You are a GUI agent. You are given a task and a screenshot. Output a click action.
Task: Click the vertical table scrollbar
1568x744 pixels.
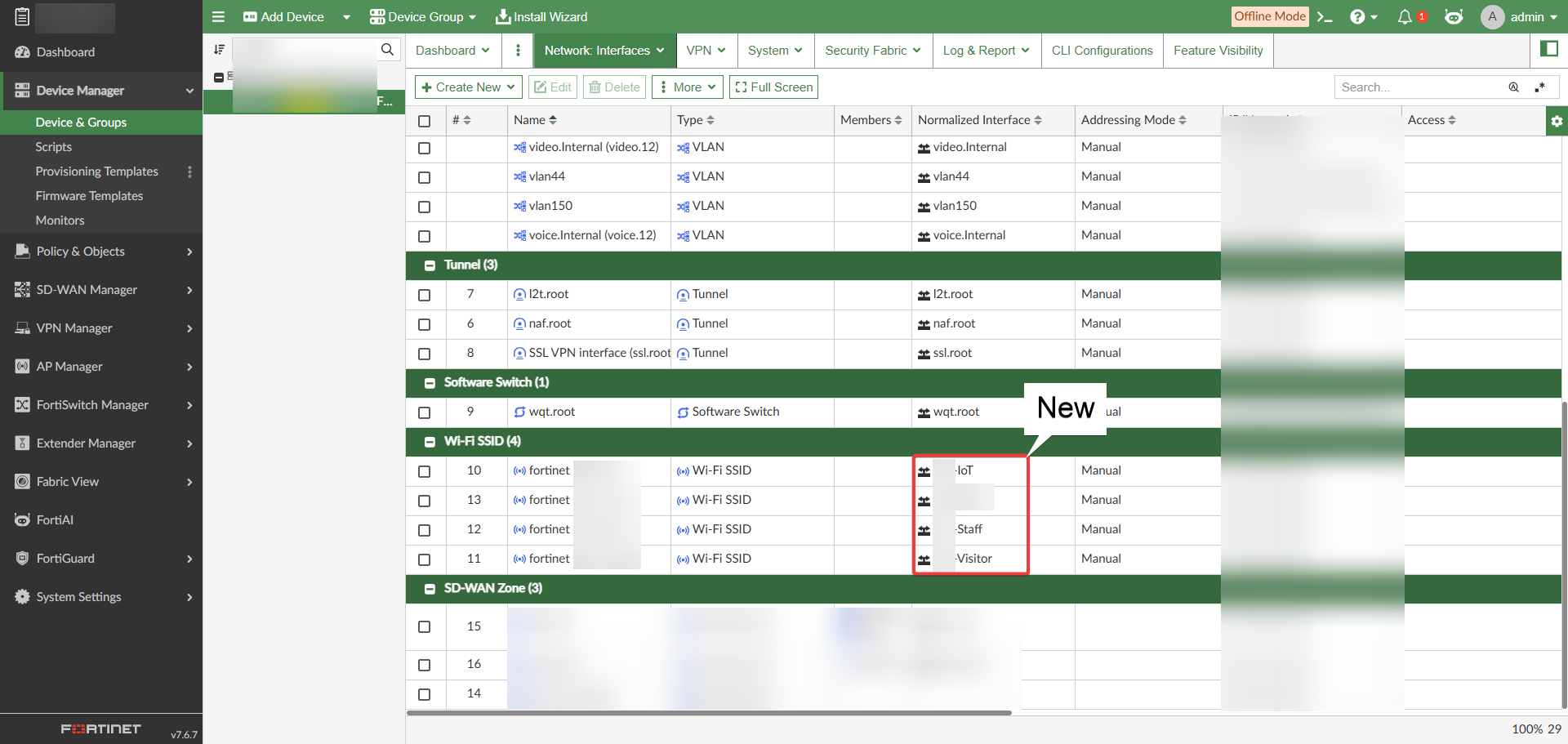pos(1564,555)
